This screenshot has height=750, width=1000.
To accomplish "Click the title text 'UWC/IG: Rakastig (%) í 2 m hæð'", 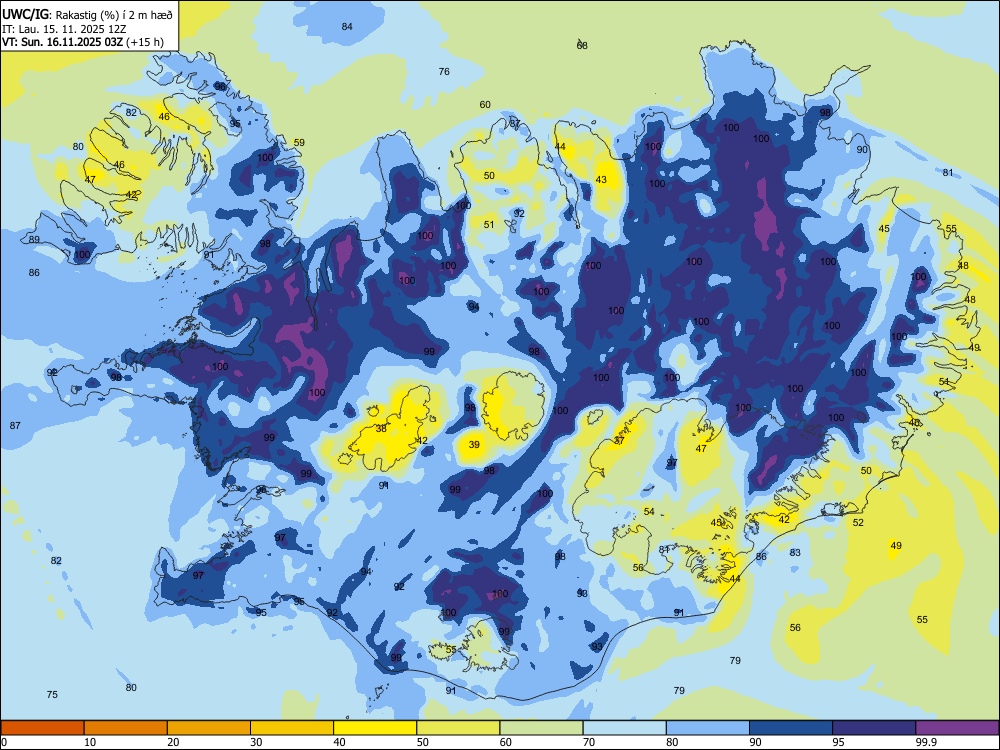I will 87,15.
